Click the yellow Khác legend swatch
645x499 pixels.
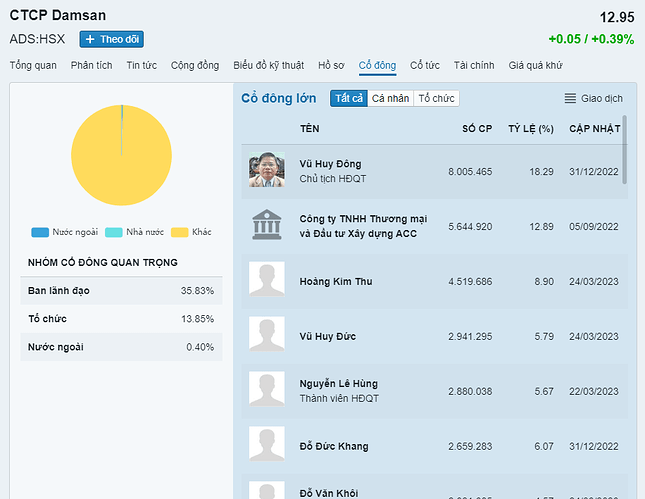(180, 232)
